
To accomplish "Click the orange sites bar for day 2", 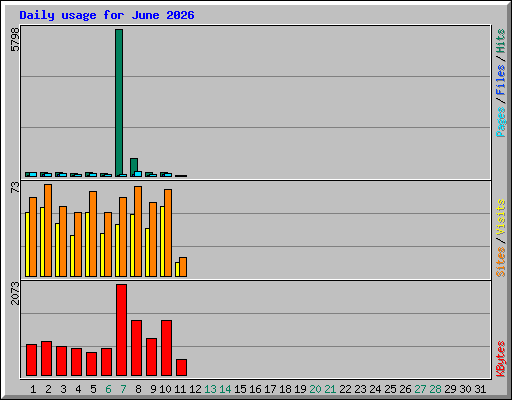I will [48, 230].
